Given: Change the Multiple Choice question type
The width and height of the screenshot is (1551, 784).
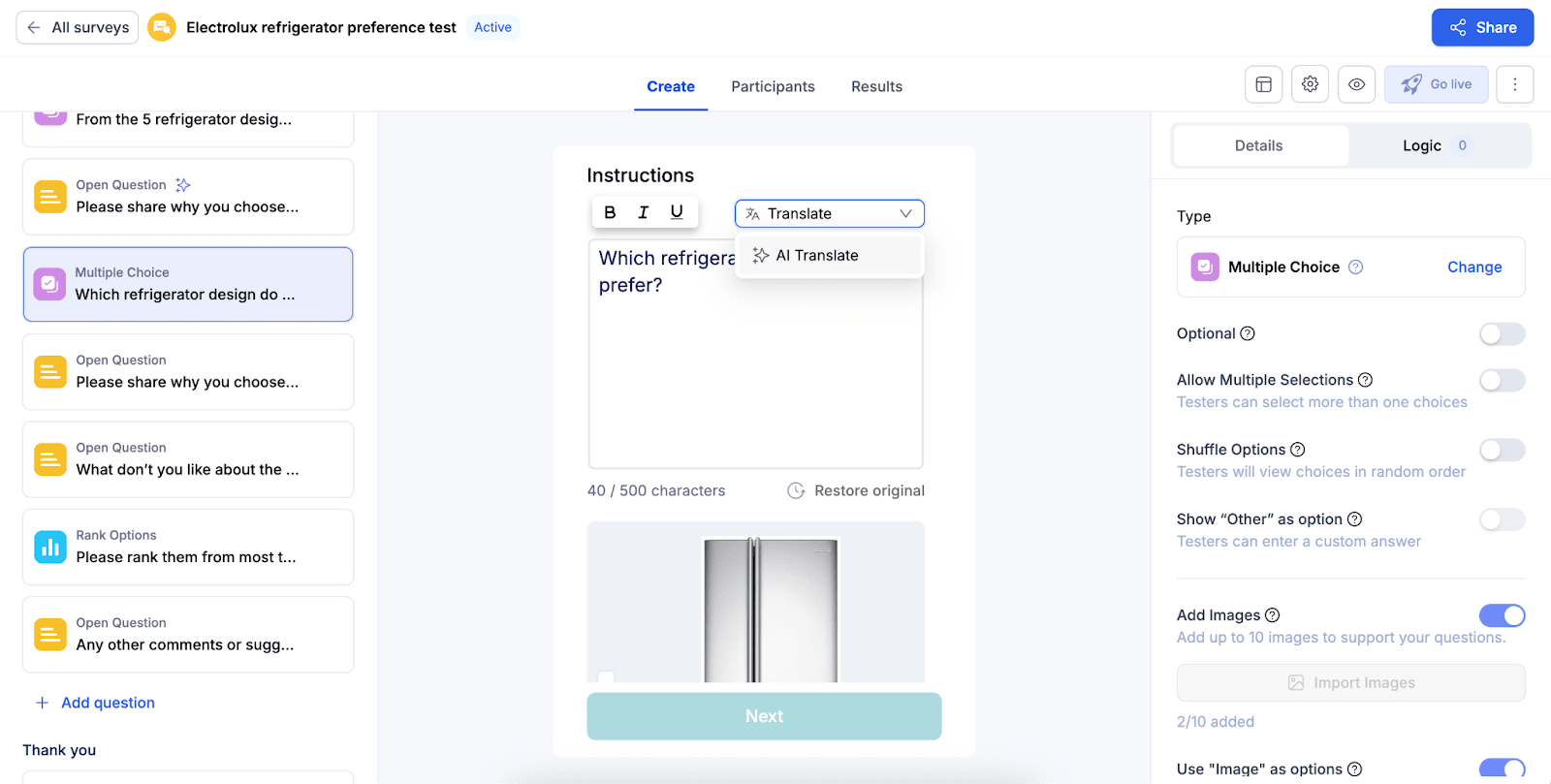Looking at the screenshot, I should (1473, 267).
